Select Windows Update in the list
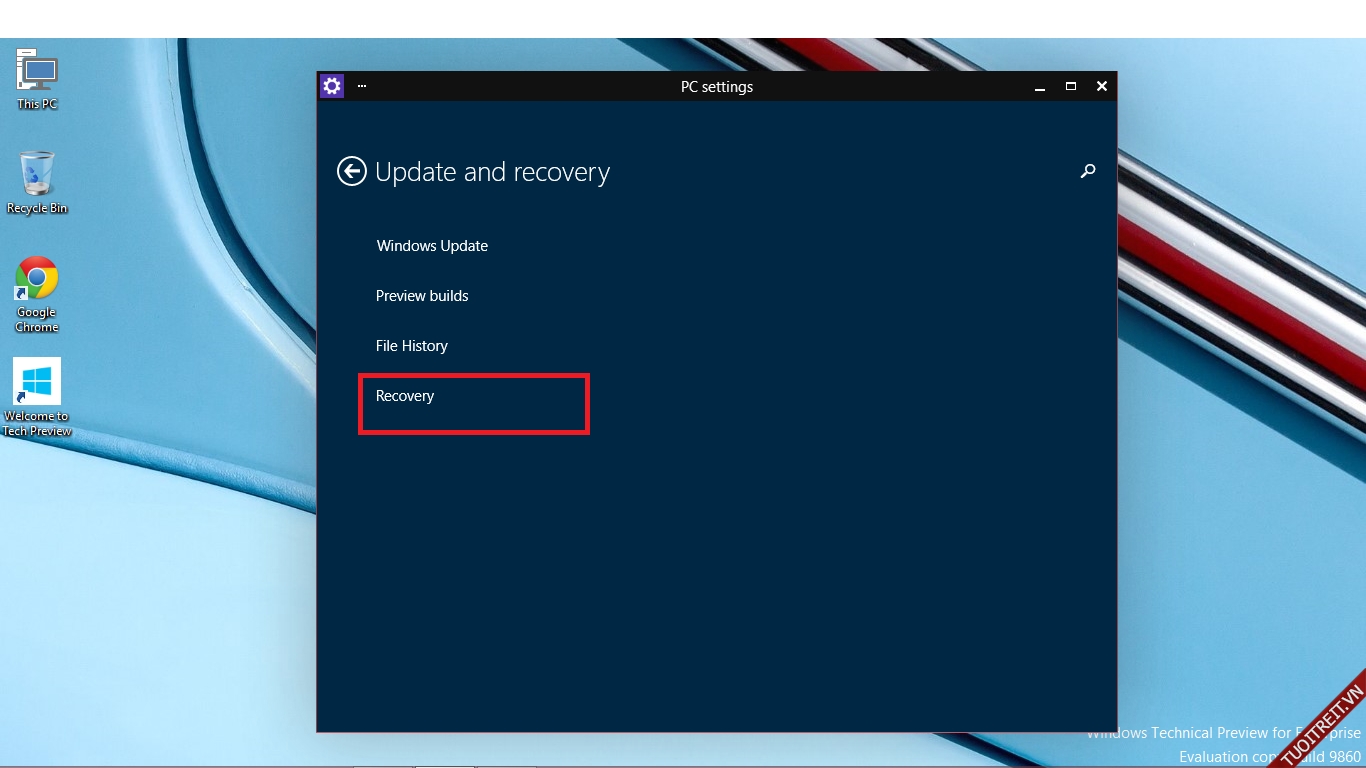The width and height of the screenshot is (1366, 768). point(432,246)
